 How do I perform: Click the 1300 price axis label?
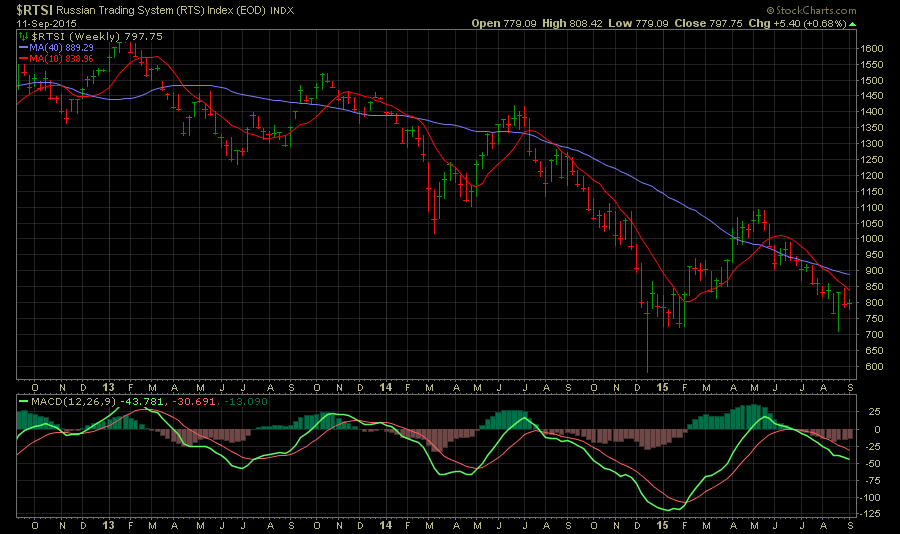[x=871, y=144]
